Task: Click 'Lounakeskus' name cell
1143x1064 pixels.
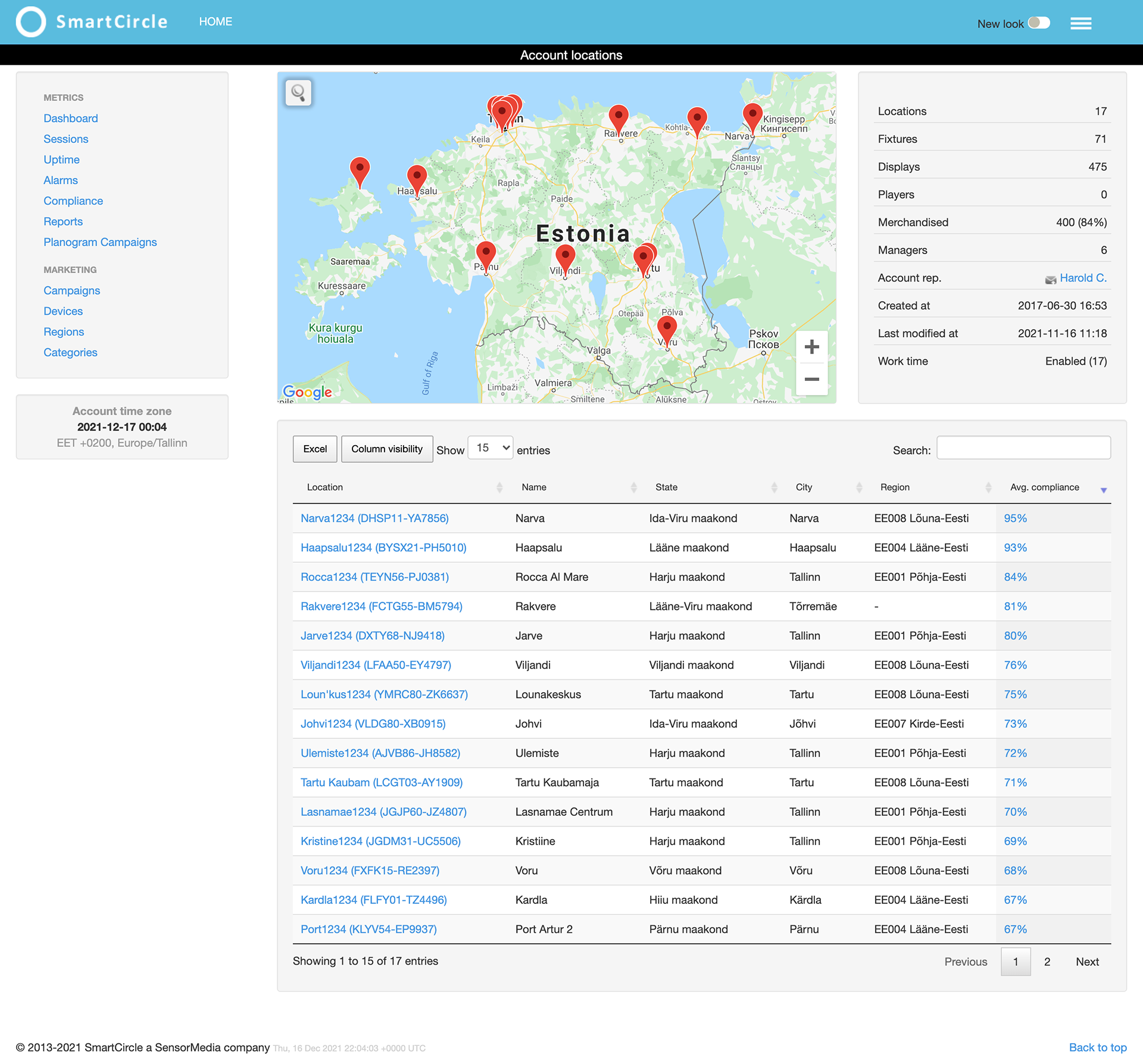Action: (x=548, y=694)
